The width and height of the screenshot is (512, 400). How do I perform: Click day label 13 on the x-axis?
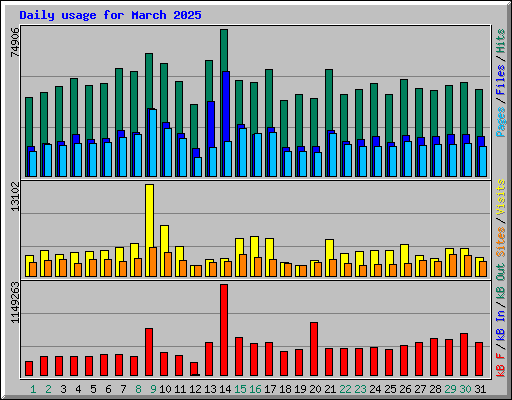[x=210, y=389]
